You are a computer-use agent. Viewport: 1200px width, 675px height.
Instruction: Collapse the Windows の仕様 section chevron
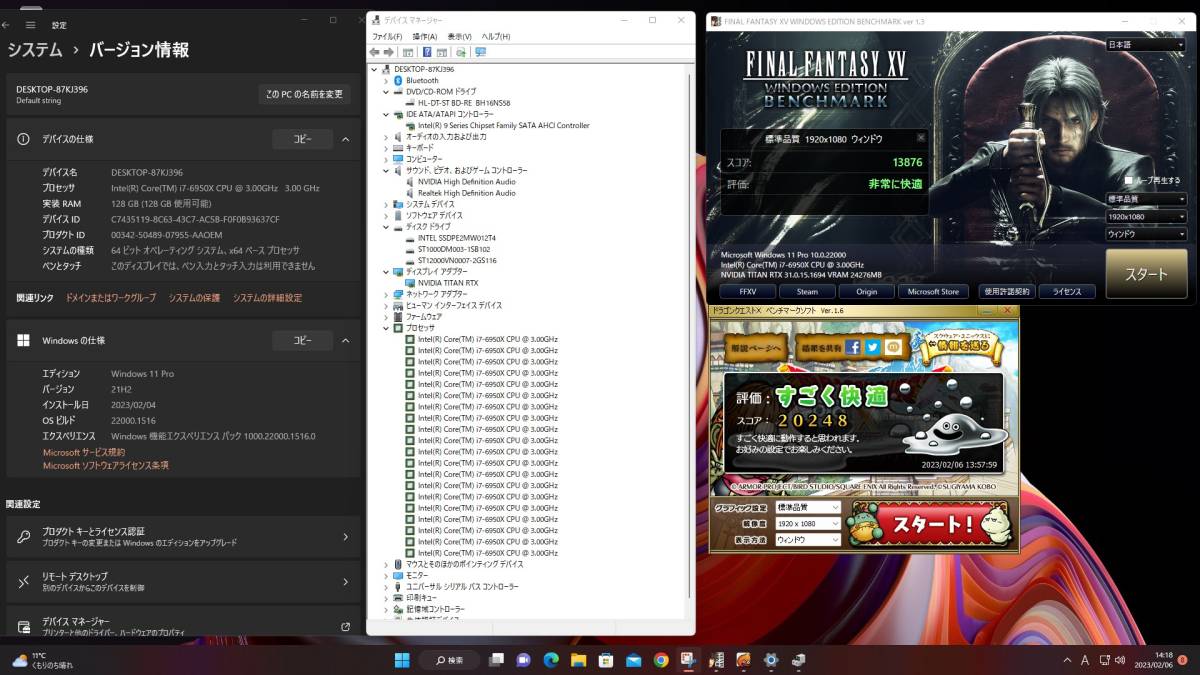tap(346, 340)
